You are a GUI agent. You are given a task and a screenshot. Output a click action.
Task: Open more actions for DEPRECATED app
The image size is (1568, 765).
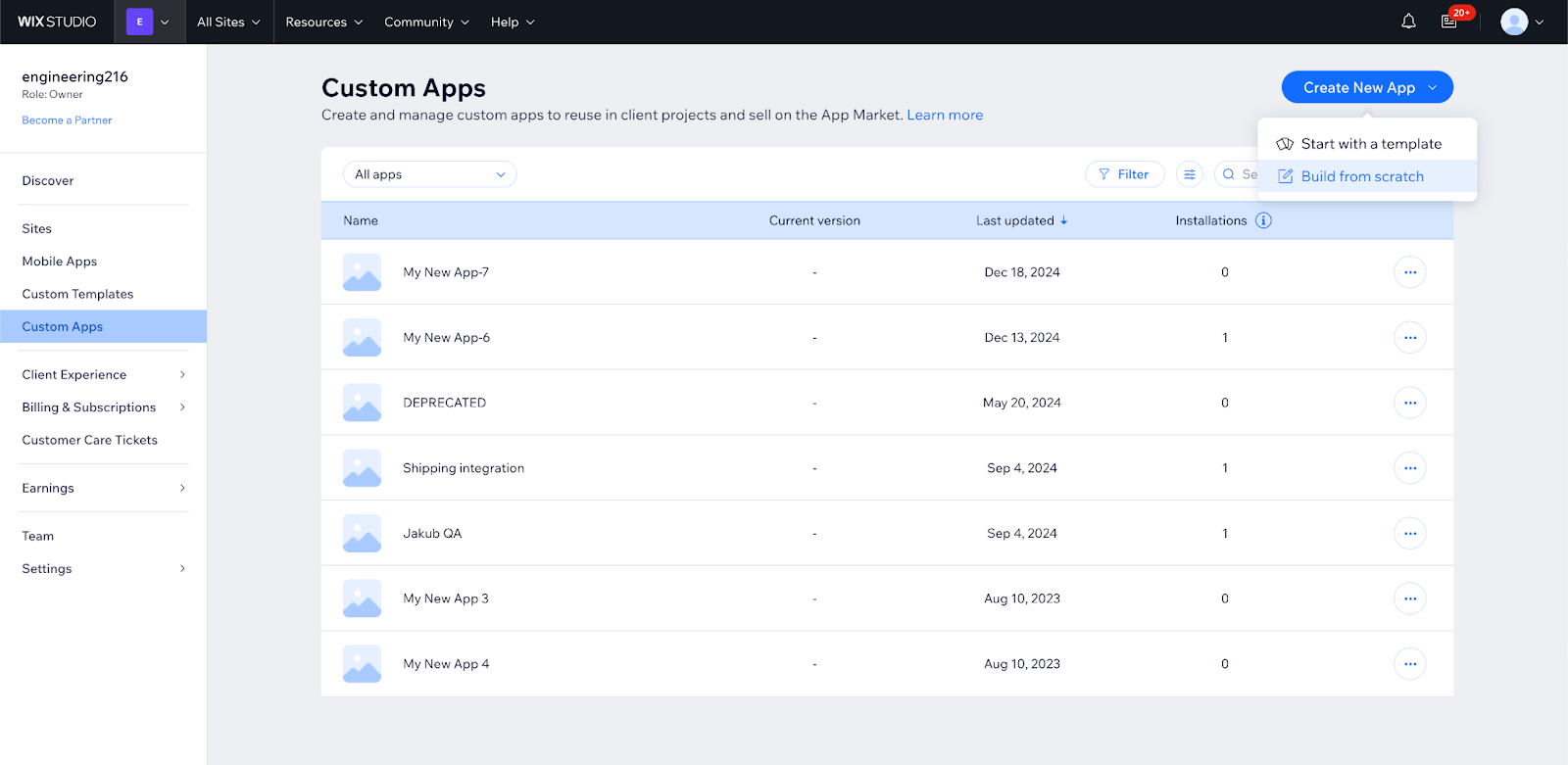point(1409,403)
